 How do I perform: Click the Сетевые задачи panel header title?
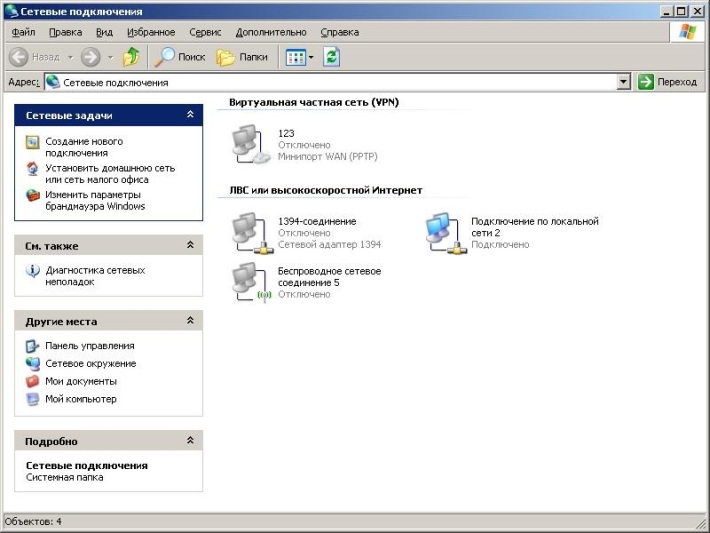click(x=69, y=115)
